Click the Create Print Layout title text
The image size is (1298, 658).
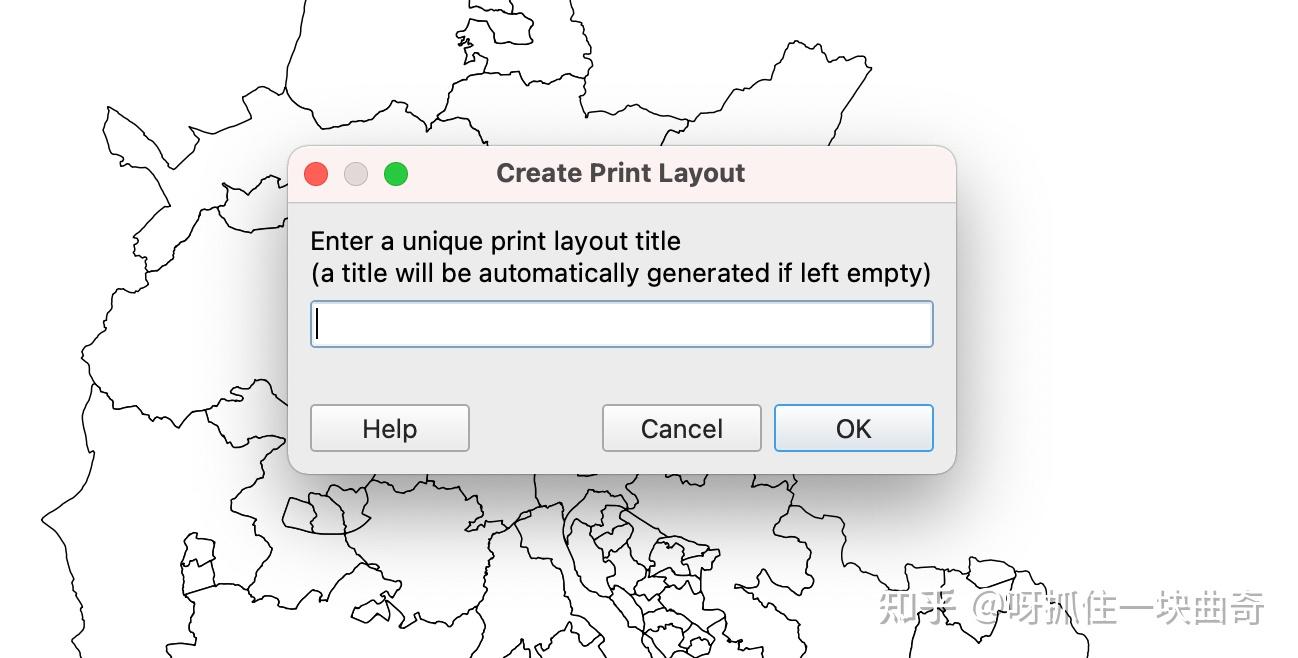[x=620, y=173]
